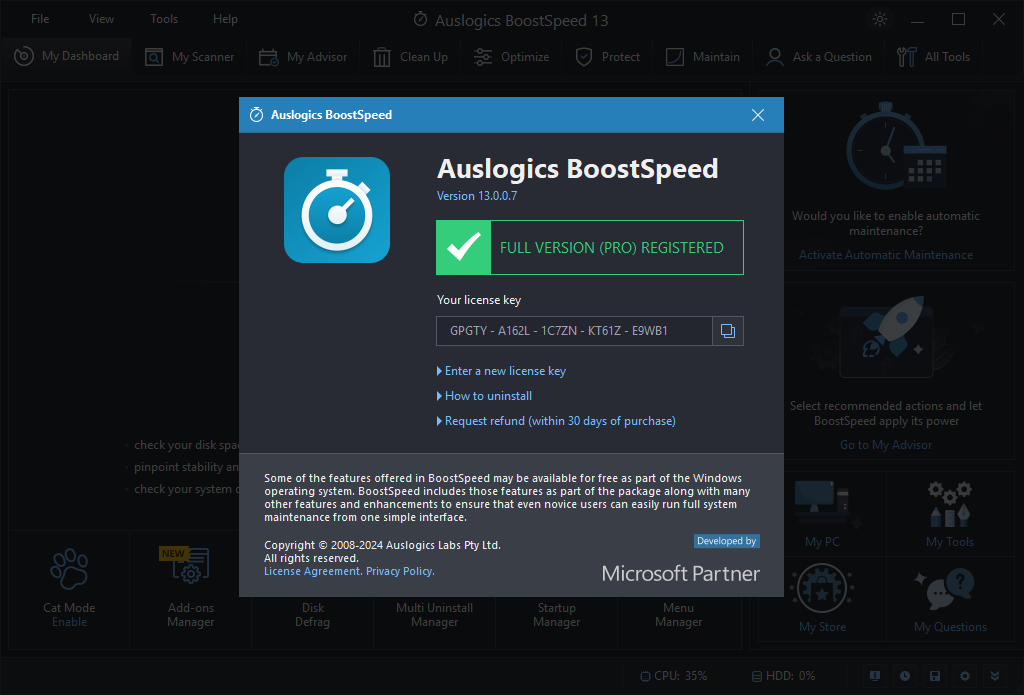1024x695 pixels.
Task: Switch to My Dashboard tab
Action: (66, 56)
